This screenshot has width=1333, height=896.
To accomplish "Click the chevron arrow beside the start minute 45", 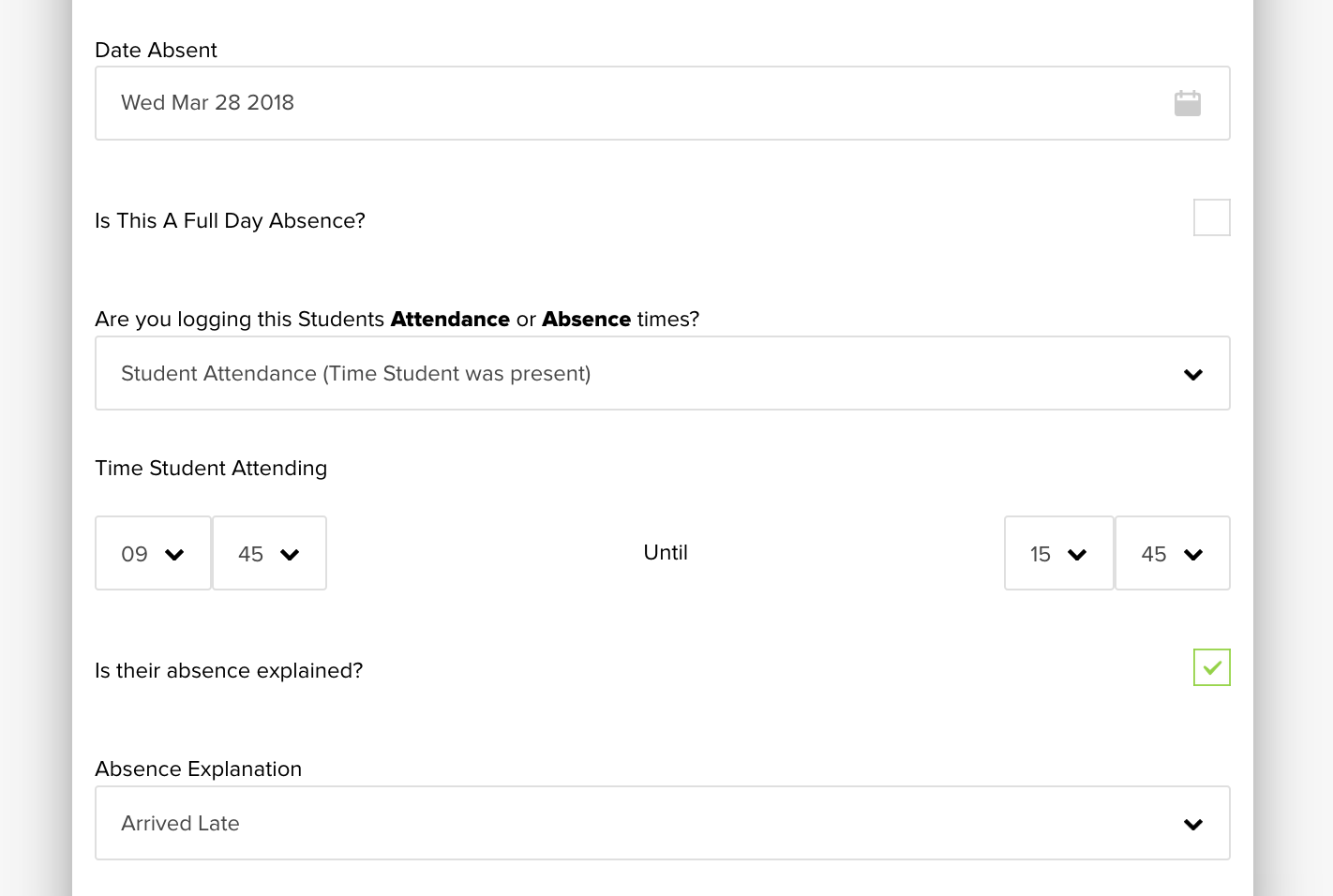I will pyautogui.click(x=290, y=555).
